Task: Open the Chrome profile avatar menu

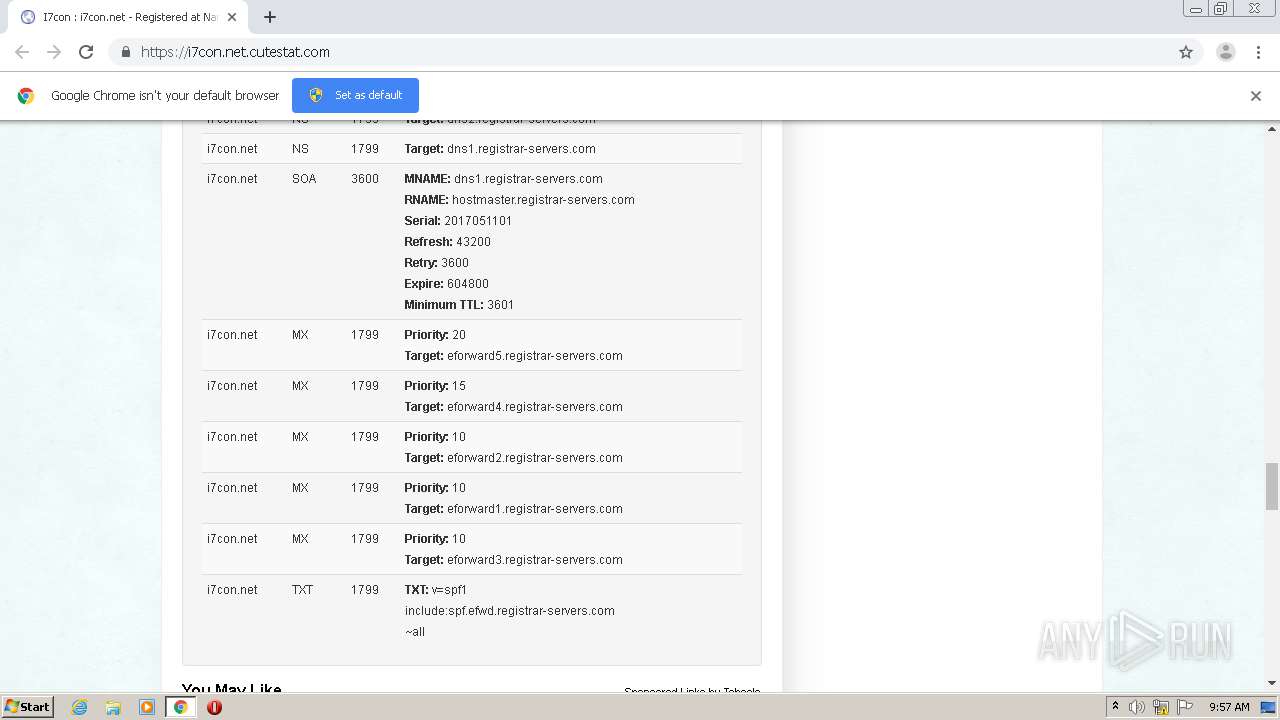Action: point(1226,52)
